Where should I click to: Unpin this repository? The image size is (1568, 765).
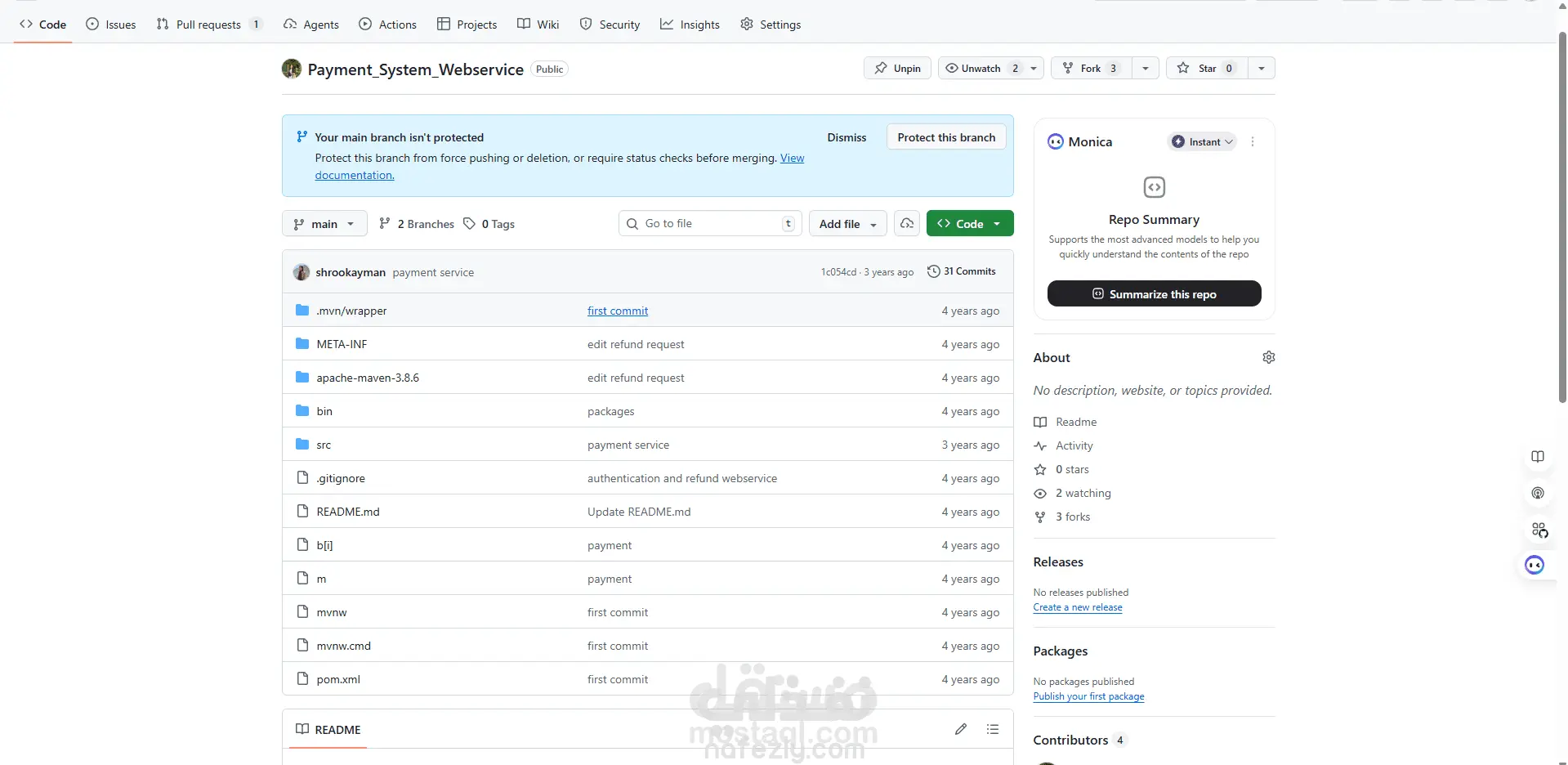click(x=897, y=69)
